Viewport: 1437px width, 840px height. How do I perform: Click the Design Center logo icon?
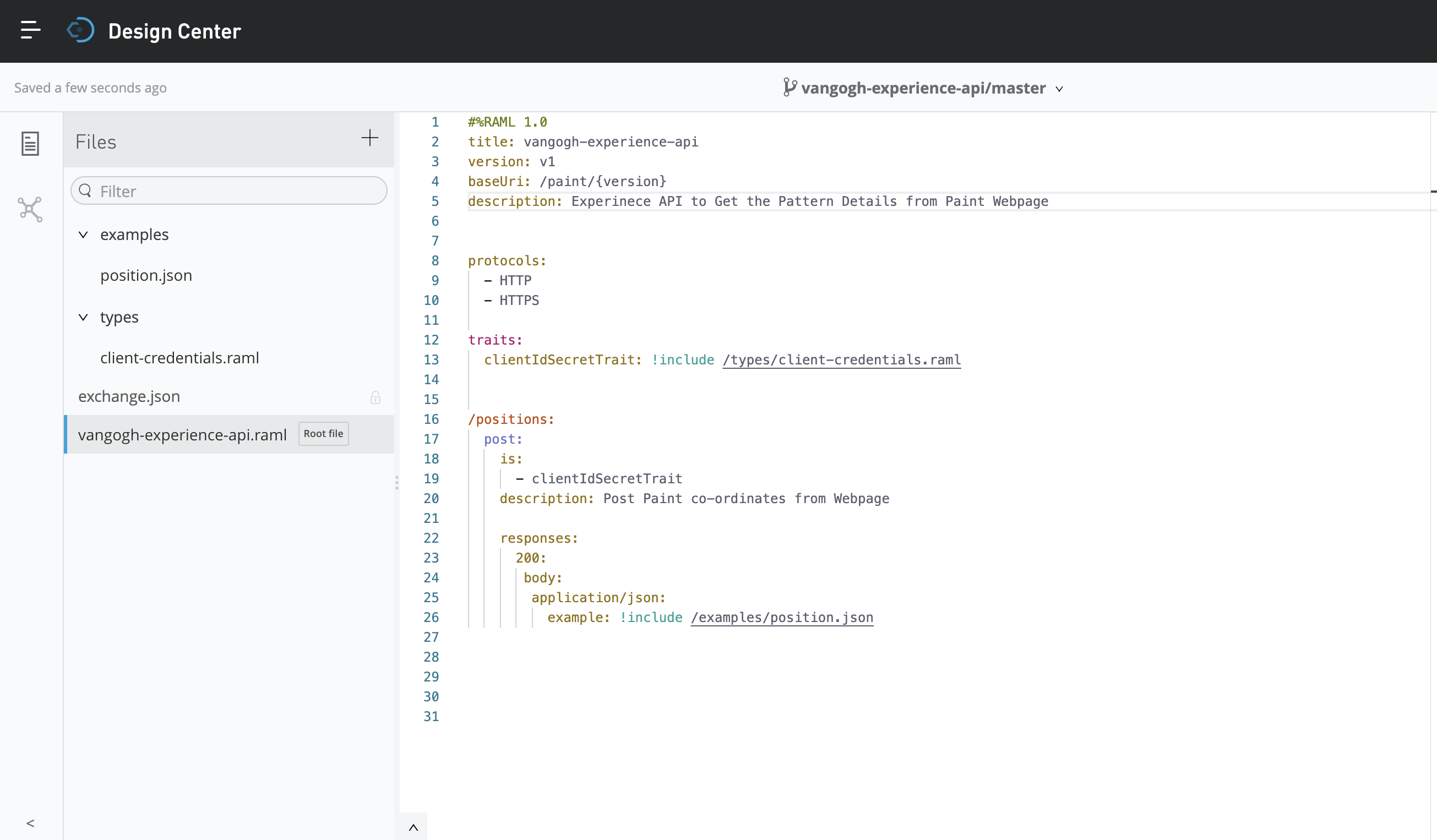80,30
